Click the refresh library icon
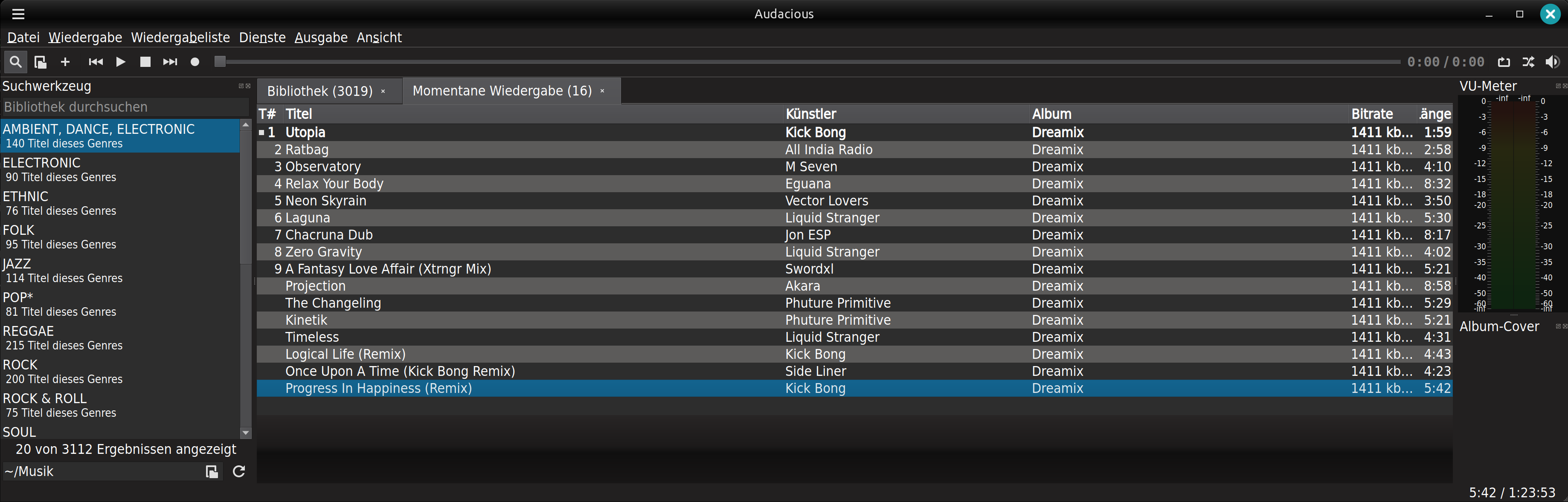This screenshot has height=502, width=1568. [238, 472]
